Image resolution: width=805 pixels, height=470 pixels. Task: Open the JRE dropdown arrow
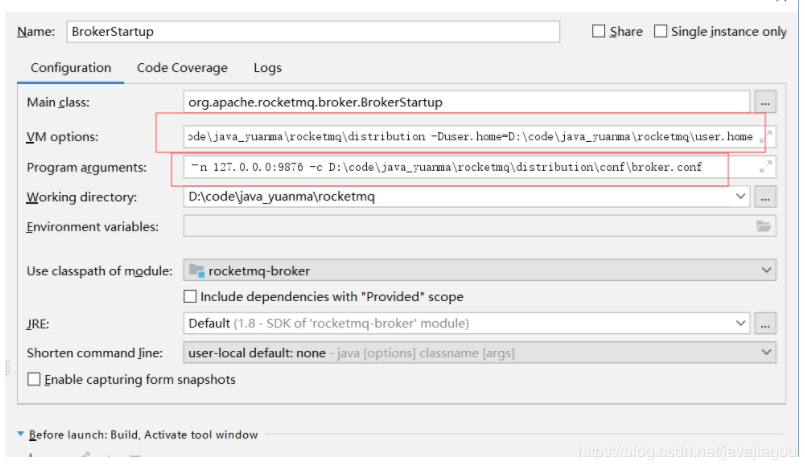pos(740,323)
